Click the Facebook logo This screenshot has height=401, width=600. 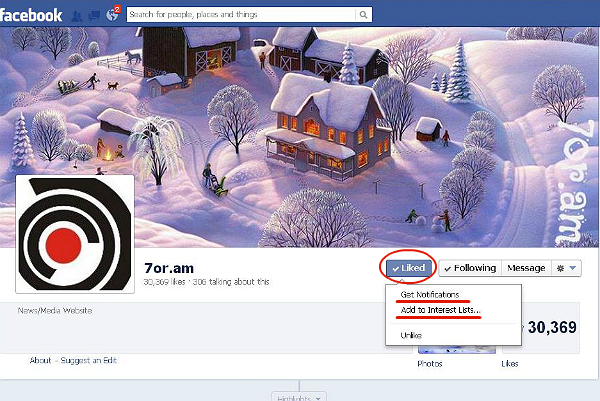(x=31, y=15)
